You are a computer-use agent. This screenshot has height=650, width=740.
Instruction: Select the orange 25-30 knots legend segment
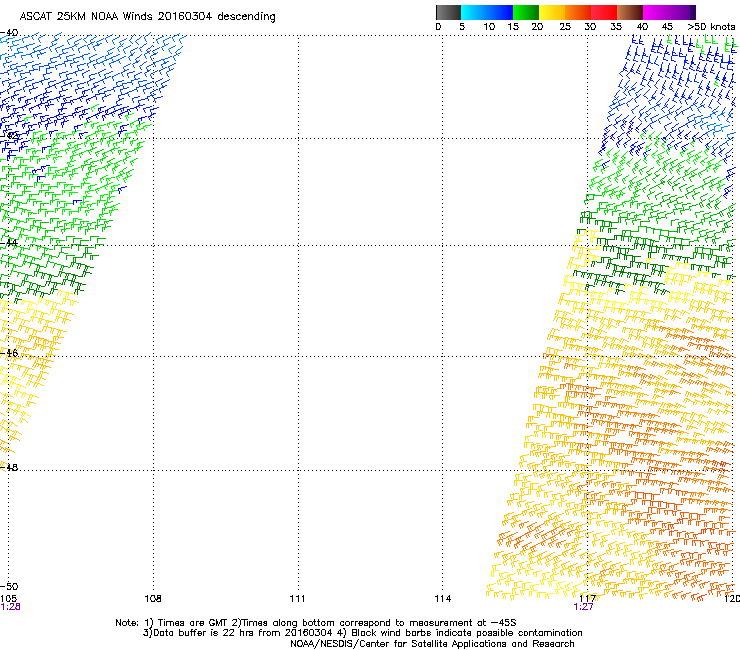(x=578, y=12)
